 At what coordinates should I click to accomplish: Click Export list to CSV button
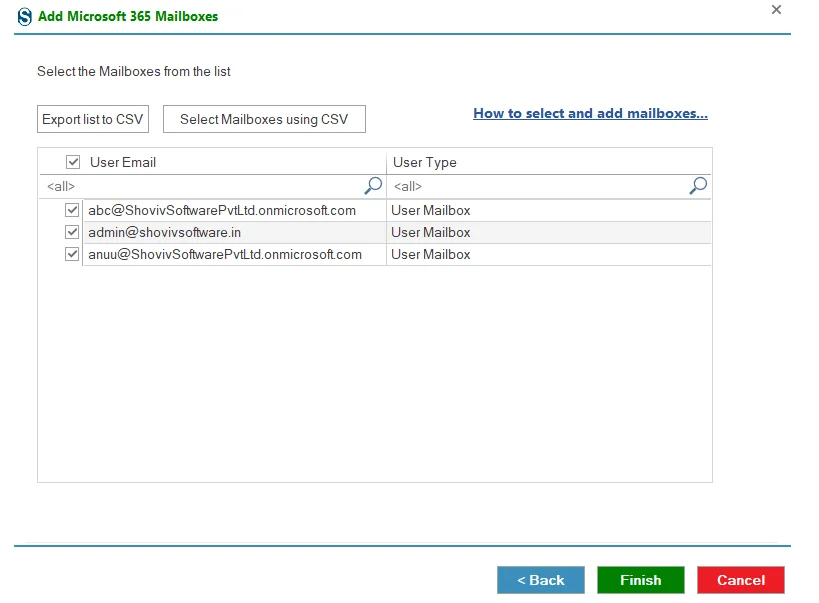[x=93, y=119]
